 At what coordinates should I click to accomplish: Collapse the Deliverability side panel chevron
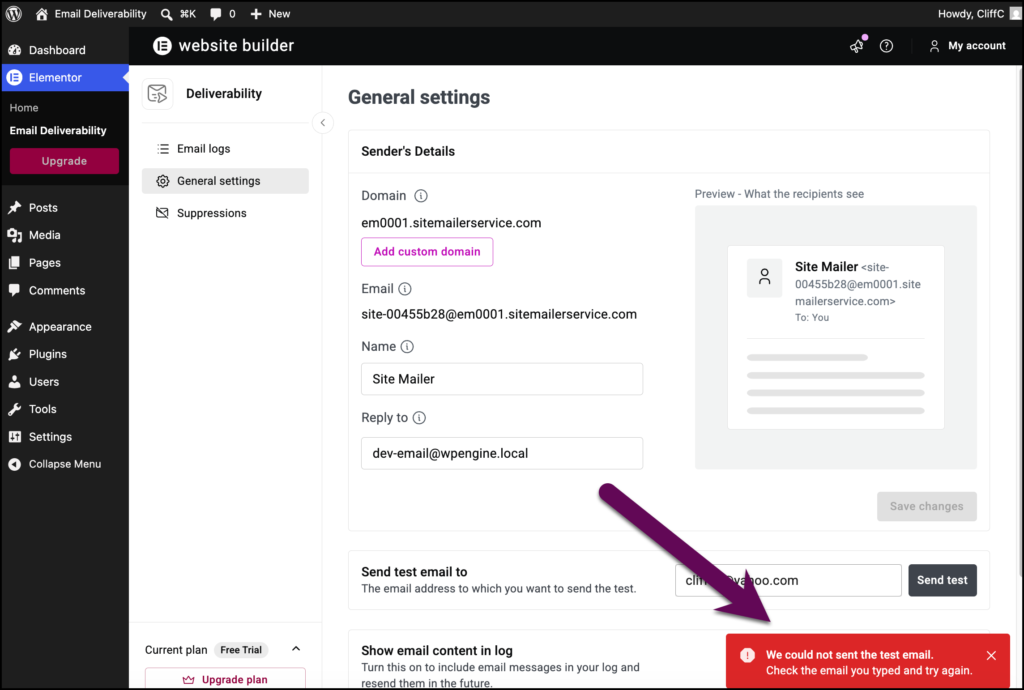coord(323,123)
